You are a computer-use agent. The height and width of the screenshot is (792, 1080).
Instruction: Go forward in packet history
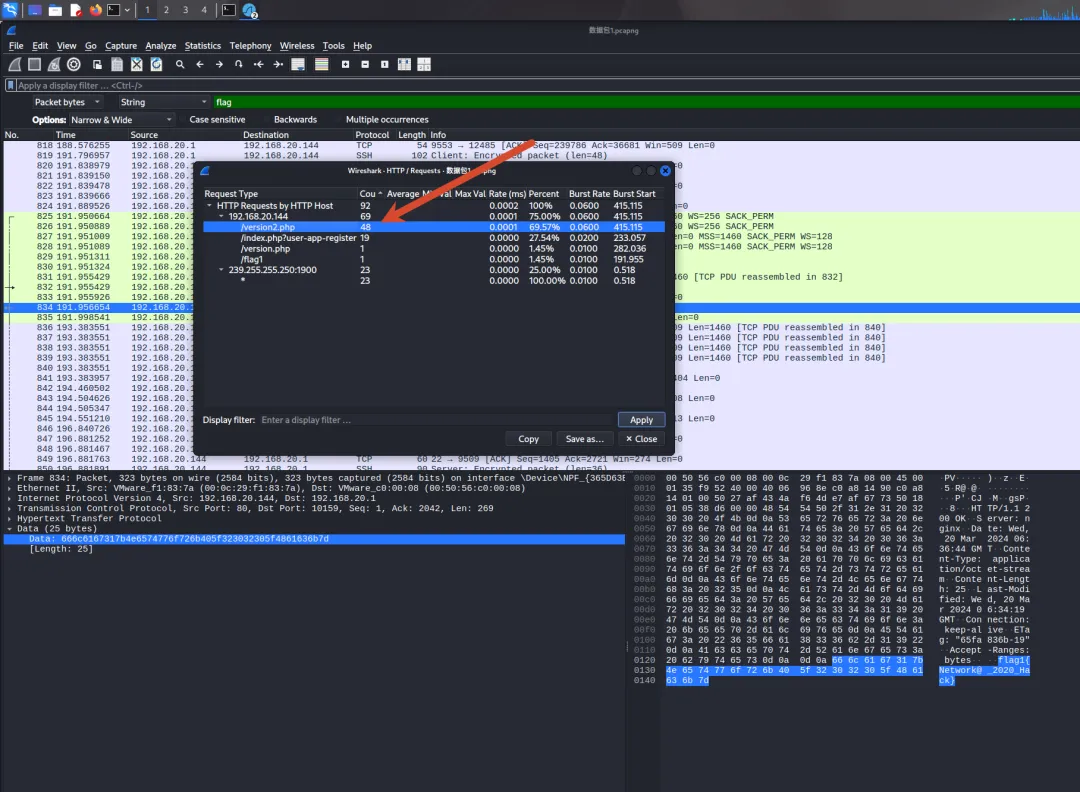(219, 65)
